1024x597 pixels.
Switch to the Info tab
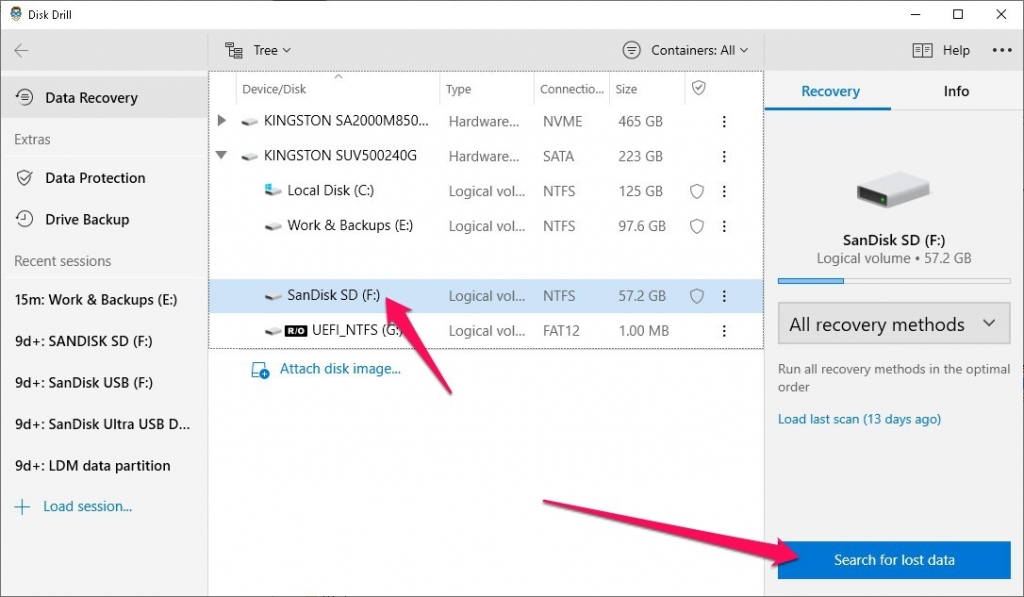[x=955, y=90]
